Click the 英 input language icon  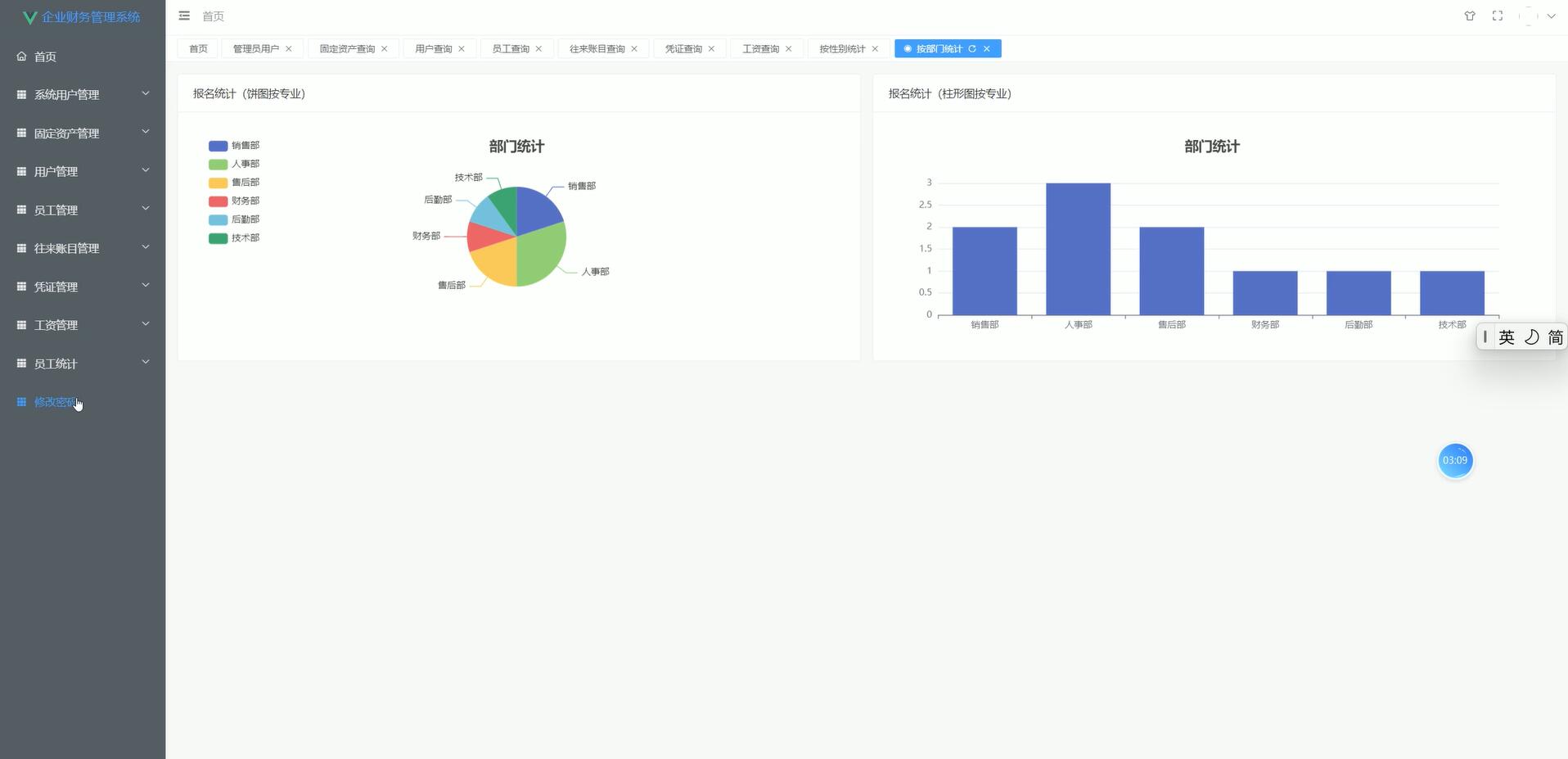[x=1506, y=337]
